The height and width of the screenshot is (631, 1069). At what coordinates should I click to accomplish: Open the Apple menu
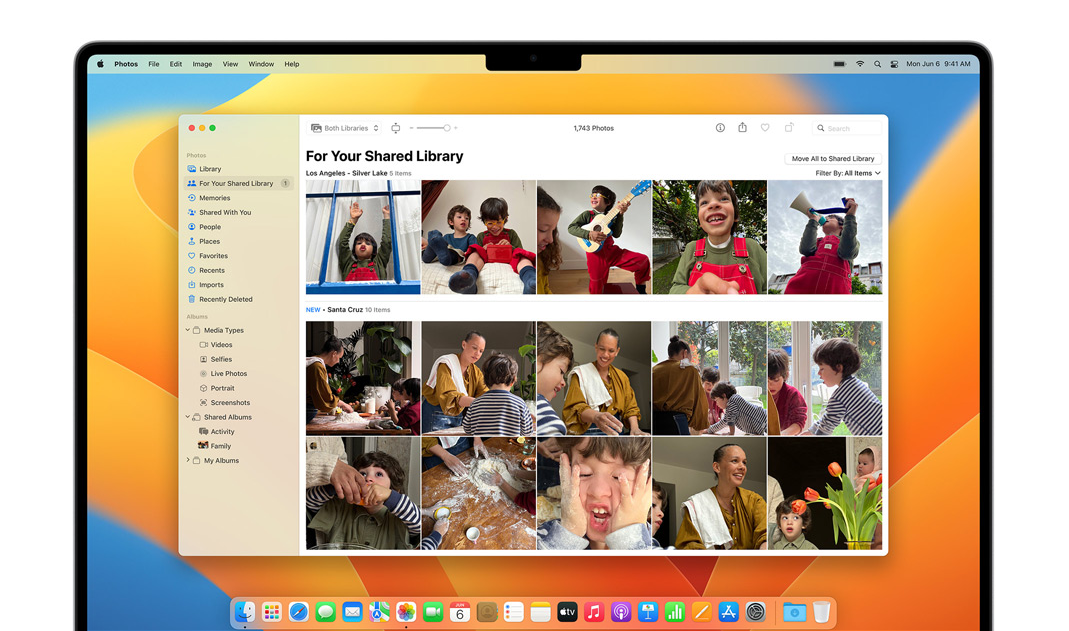pos(101,64)
